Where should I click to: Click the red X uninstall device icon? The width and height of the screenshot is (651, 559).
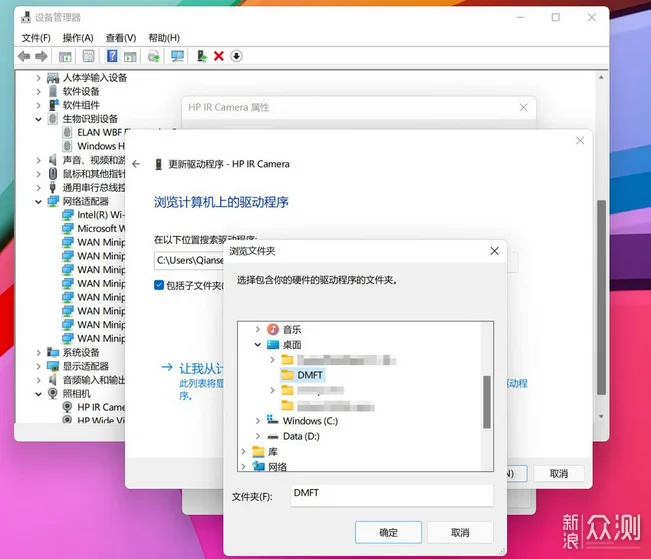coord(218,56)
